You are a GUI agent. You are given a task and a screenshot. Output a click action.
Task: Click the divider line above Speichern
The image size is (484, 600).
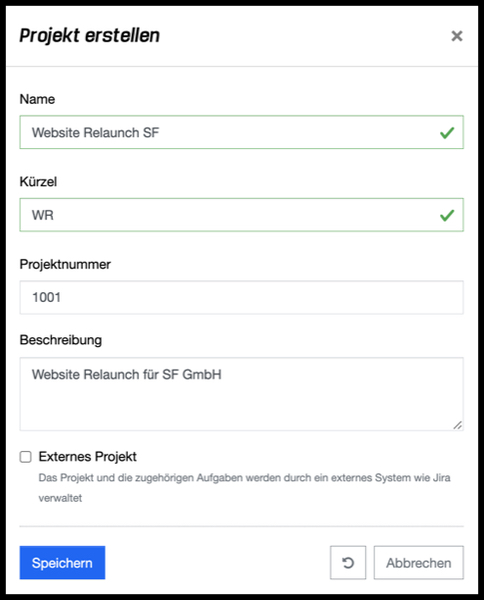(241, 527)
